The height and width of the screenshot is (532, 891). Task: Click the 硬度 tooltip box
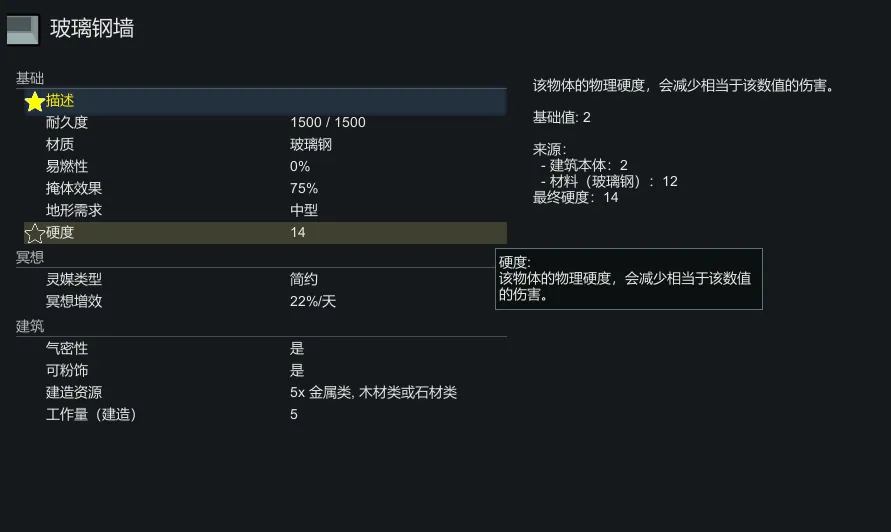coord(628,279)
